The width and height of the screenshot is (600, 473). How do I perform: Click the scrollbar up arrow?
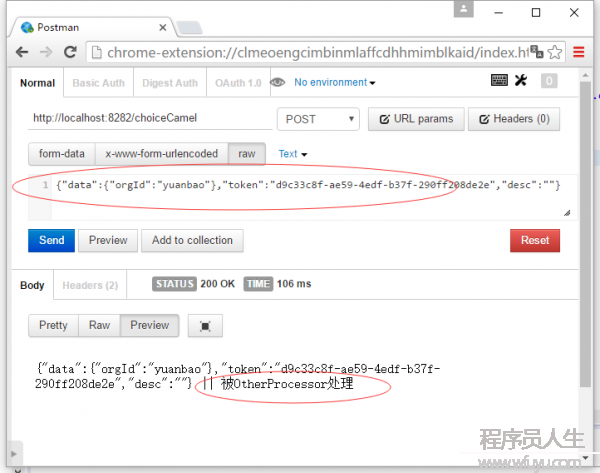point(585,75)
